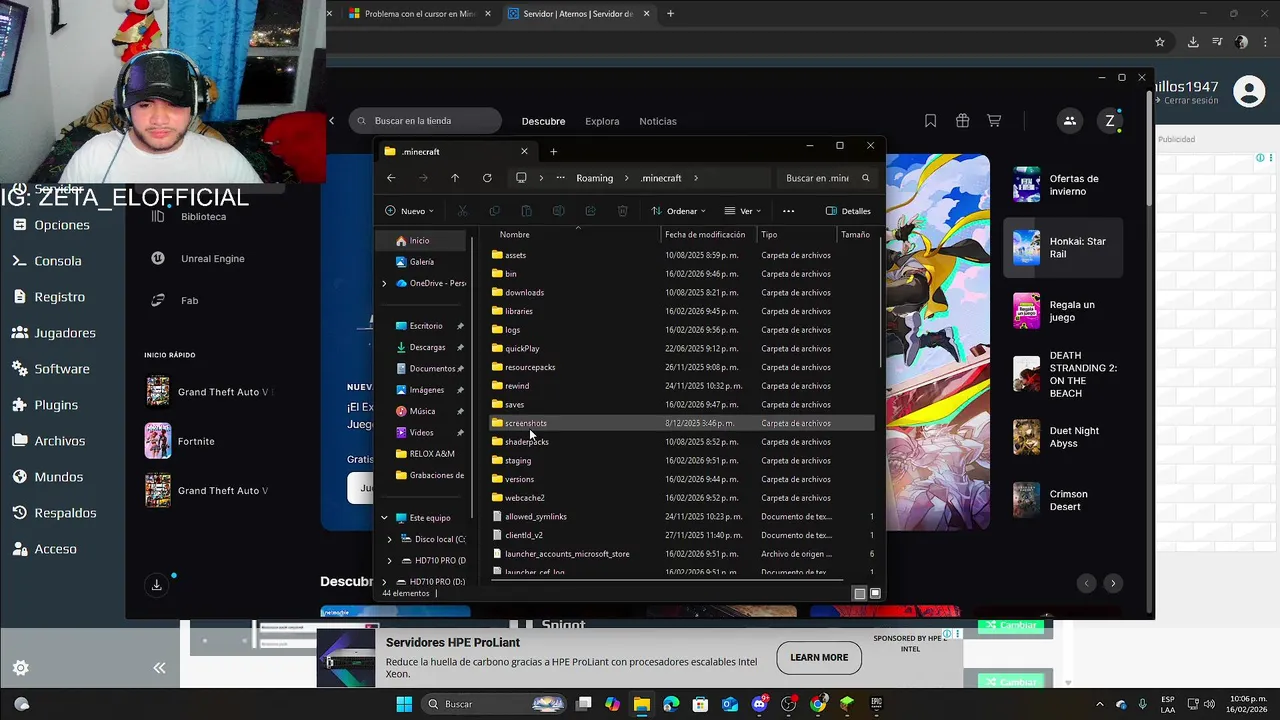Open Honkai: Star Rail store entry
The image size is (1280, 720).
click(x=1064, y=248)
